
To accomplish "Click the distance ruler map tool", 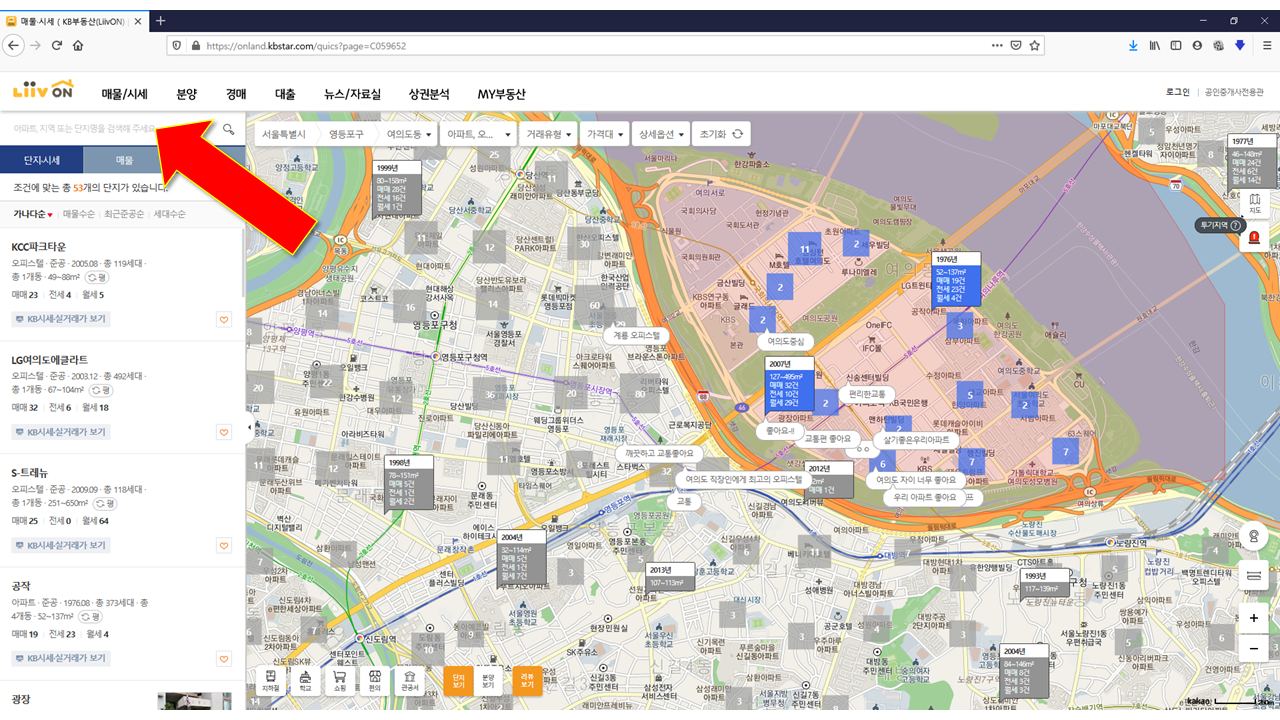I will pos(1253,576).
